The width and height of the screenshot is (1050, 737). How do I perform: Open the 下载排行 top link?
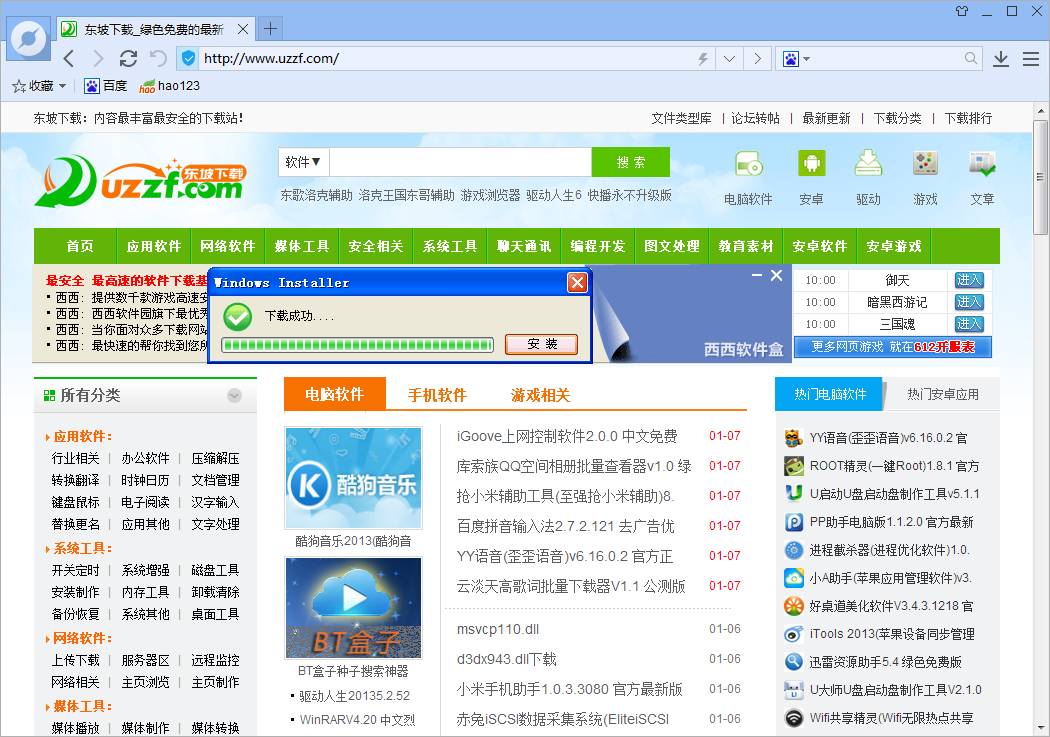coord(968,118)
